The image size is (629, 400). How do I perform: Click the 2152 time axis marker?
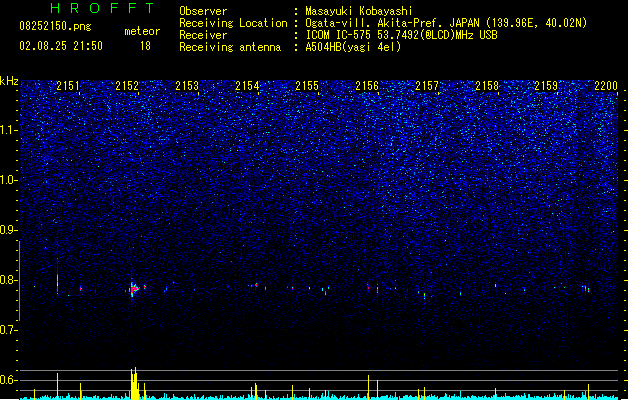click(127, 86)
